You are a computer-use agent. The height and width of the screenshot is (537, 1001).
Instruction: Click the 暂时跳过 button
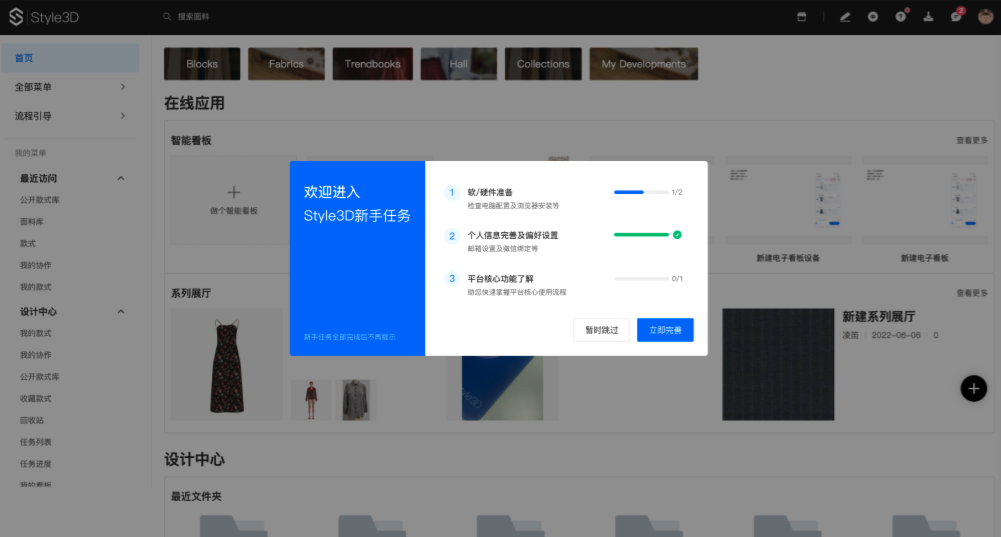pos(601,330)
